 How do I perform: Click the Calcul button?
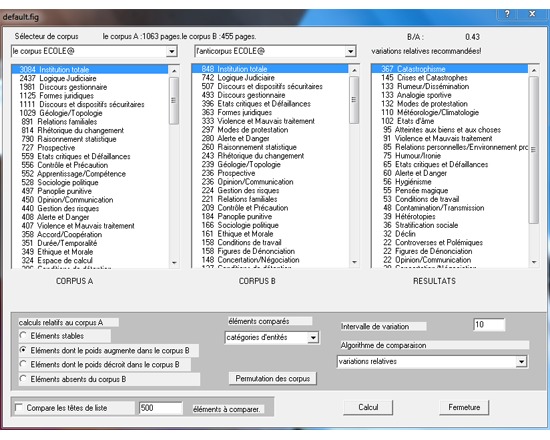[368, 407]
